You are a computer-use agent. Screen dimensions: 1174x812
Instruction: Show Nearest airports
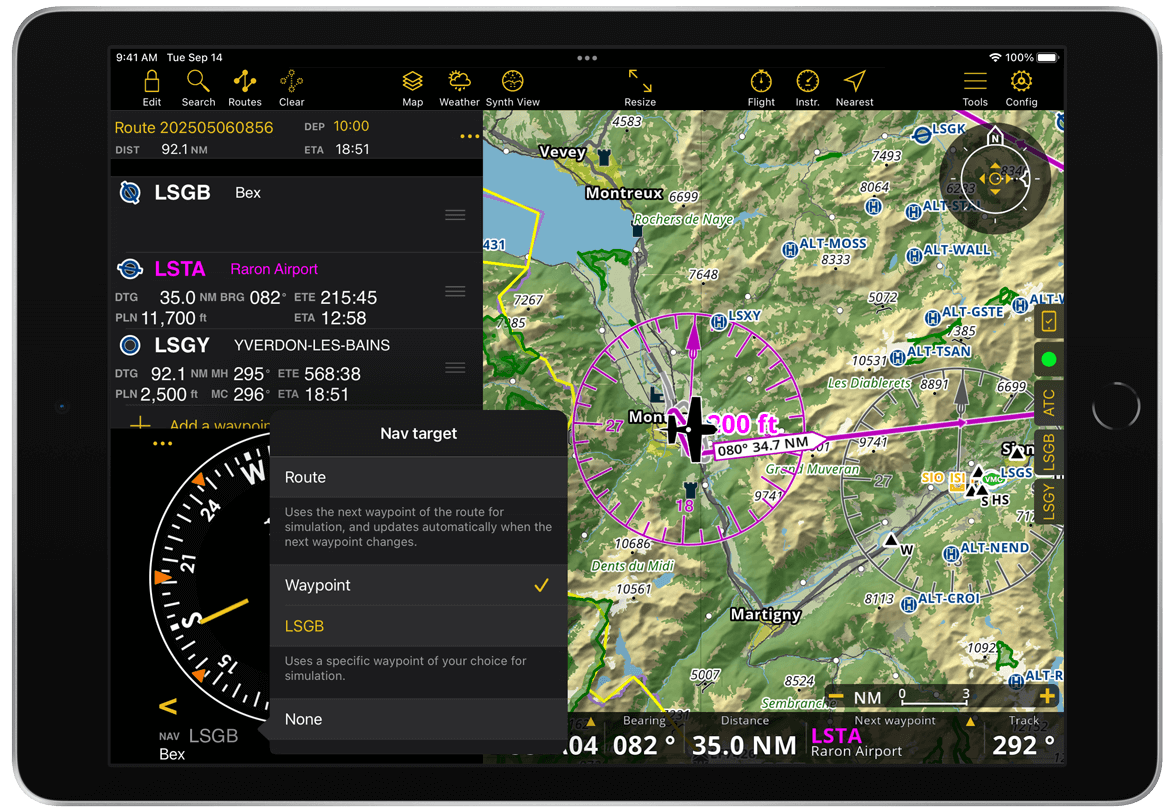(x=854, y=81)
